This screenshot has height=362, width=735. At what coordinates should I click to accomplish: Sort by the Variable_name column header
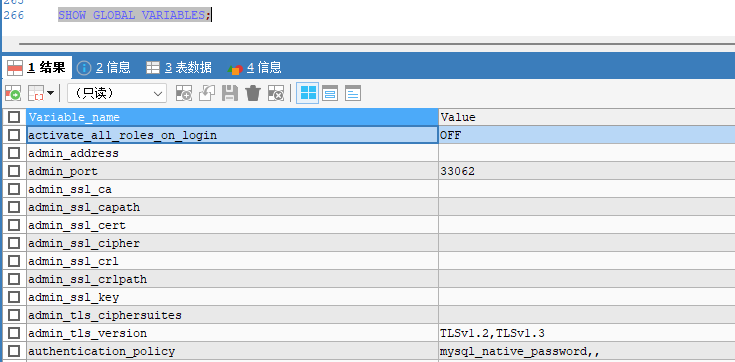[x=232, y=117]
